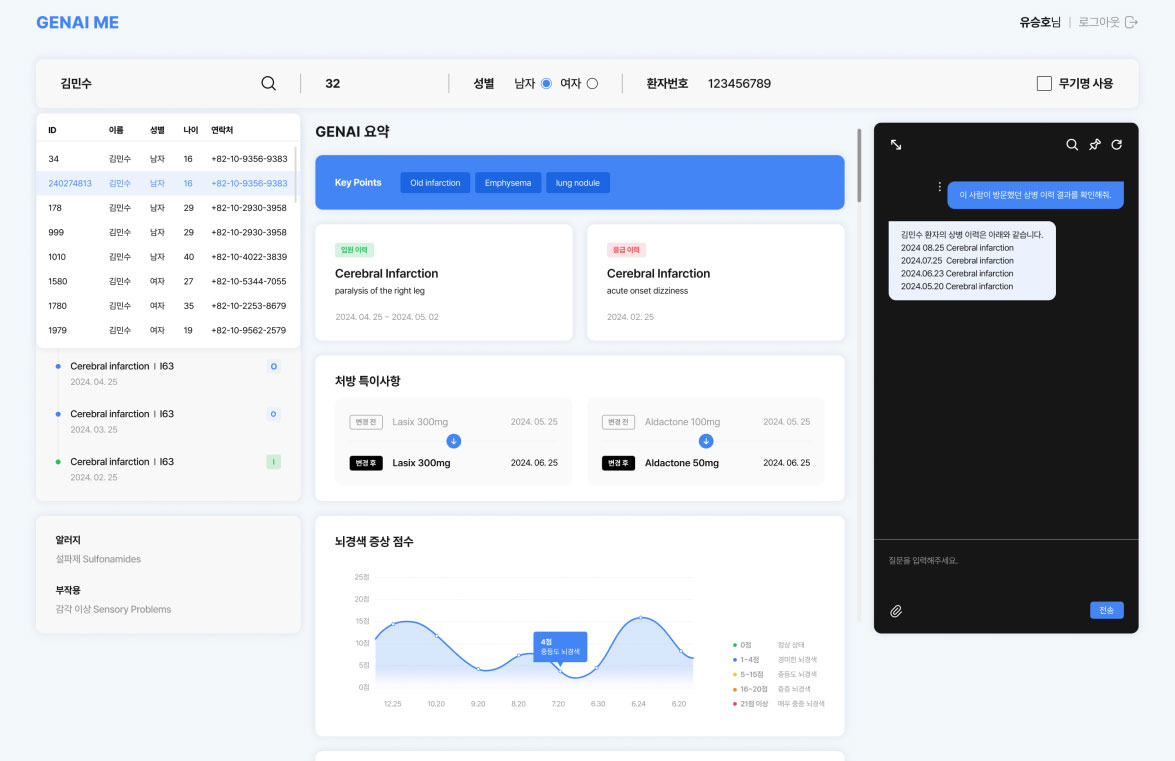1175x761 pixels.
Task: Click the attachment paperclip icon
Action: [x=896, y=611]
